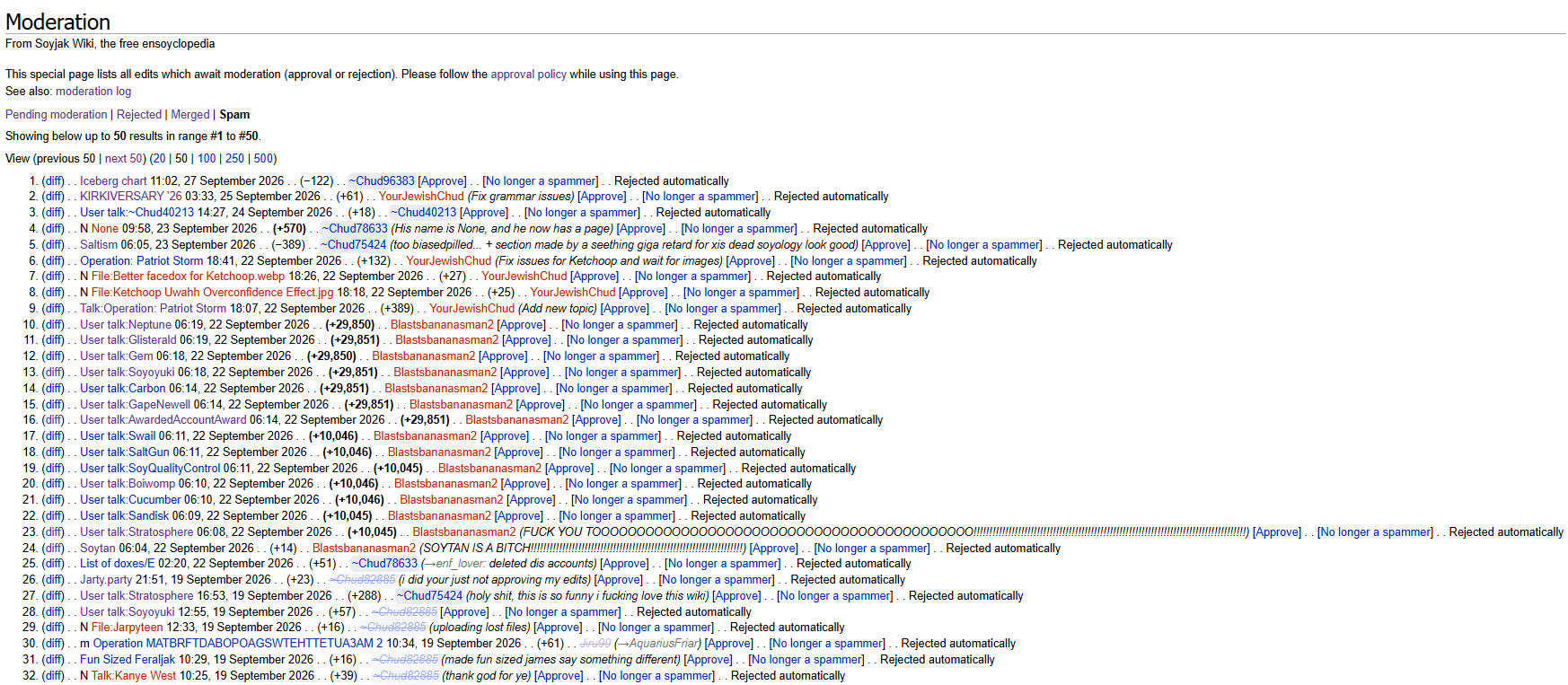Switch to the Rejected tab
Image resolution: width=1568 pixels, height=685 pixels.
point(139,115)
